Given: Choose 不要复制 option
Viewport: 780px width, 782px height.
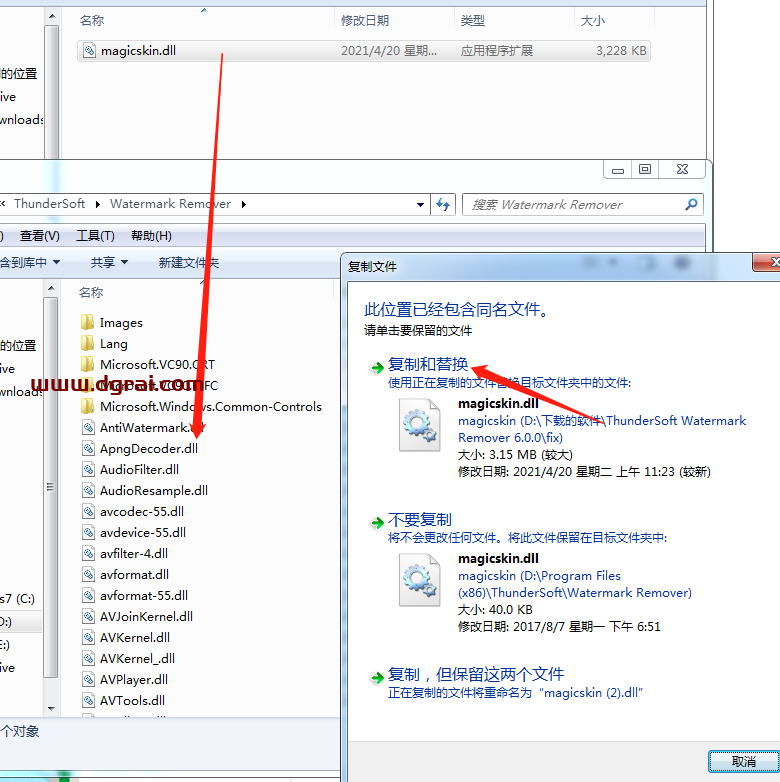Looking at the screenshot, I should 419,520.
